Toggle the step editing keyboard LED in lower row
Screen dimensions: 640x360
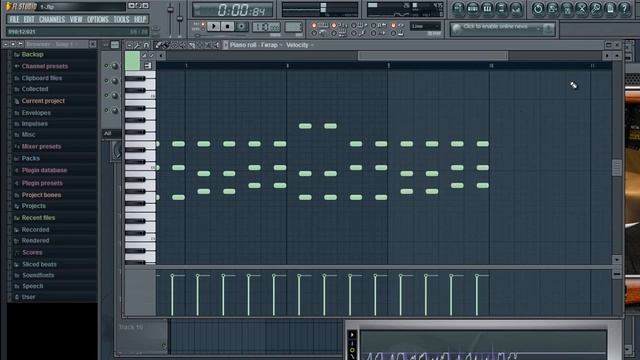[334, 33]
